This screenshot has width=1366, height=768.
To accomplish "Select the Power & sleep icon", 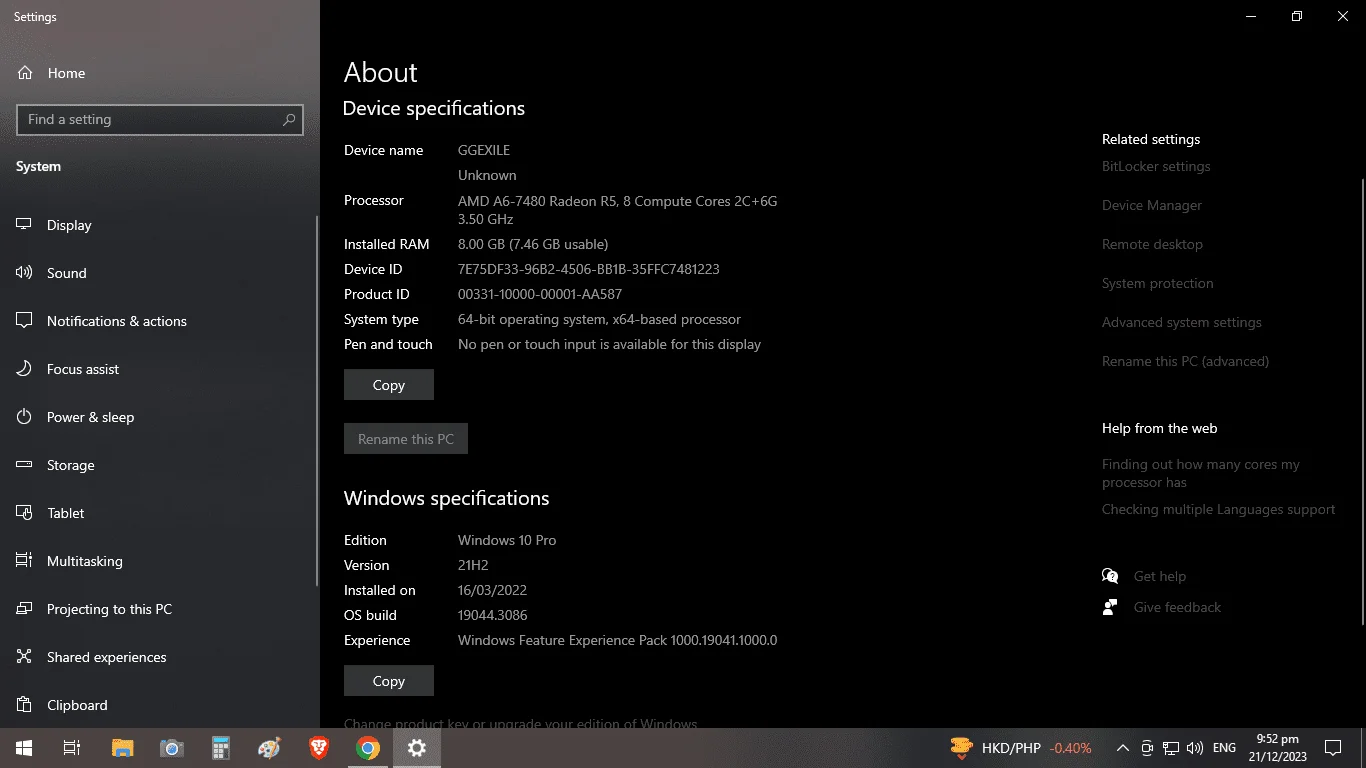I will [x=25, y=417].
